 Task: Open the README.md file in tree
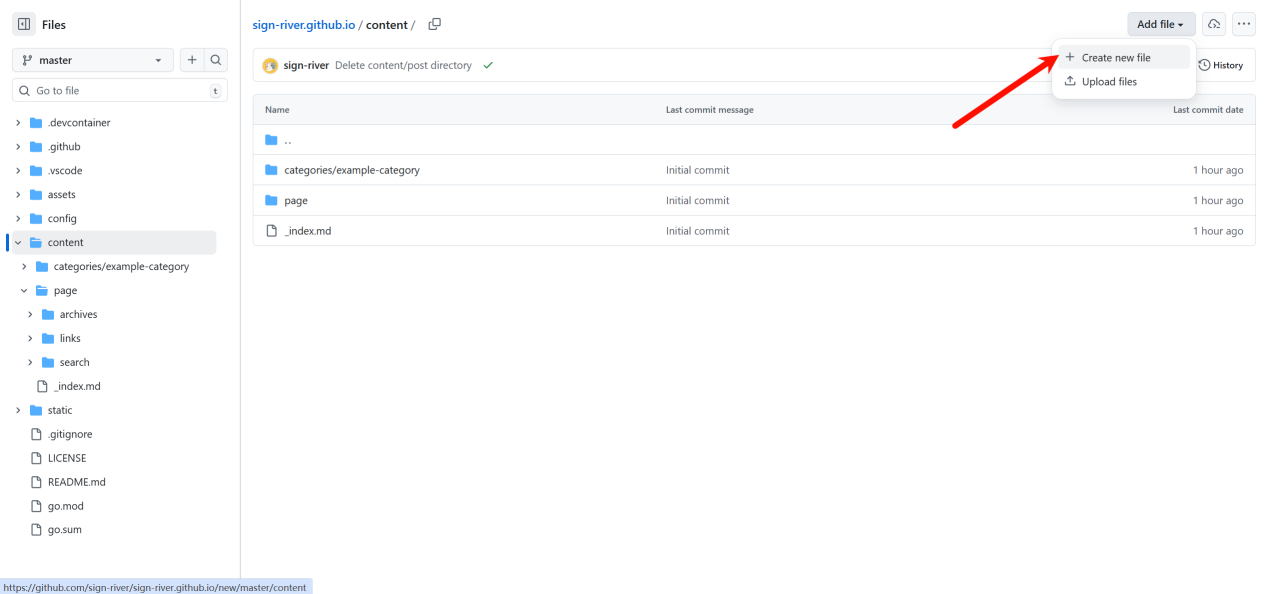76,483
